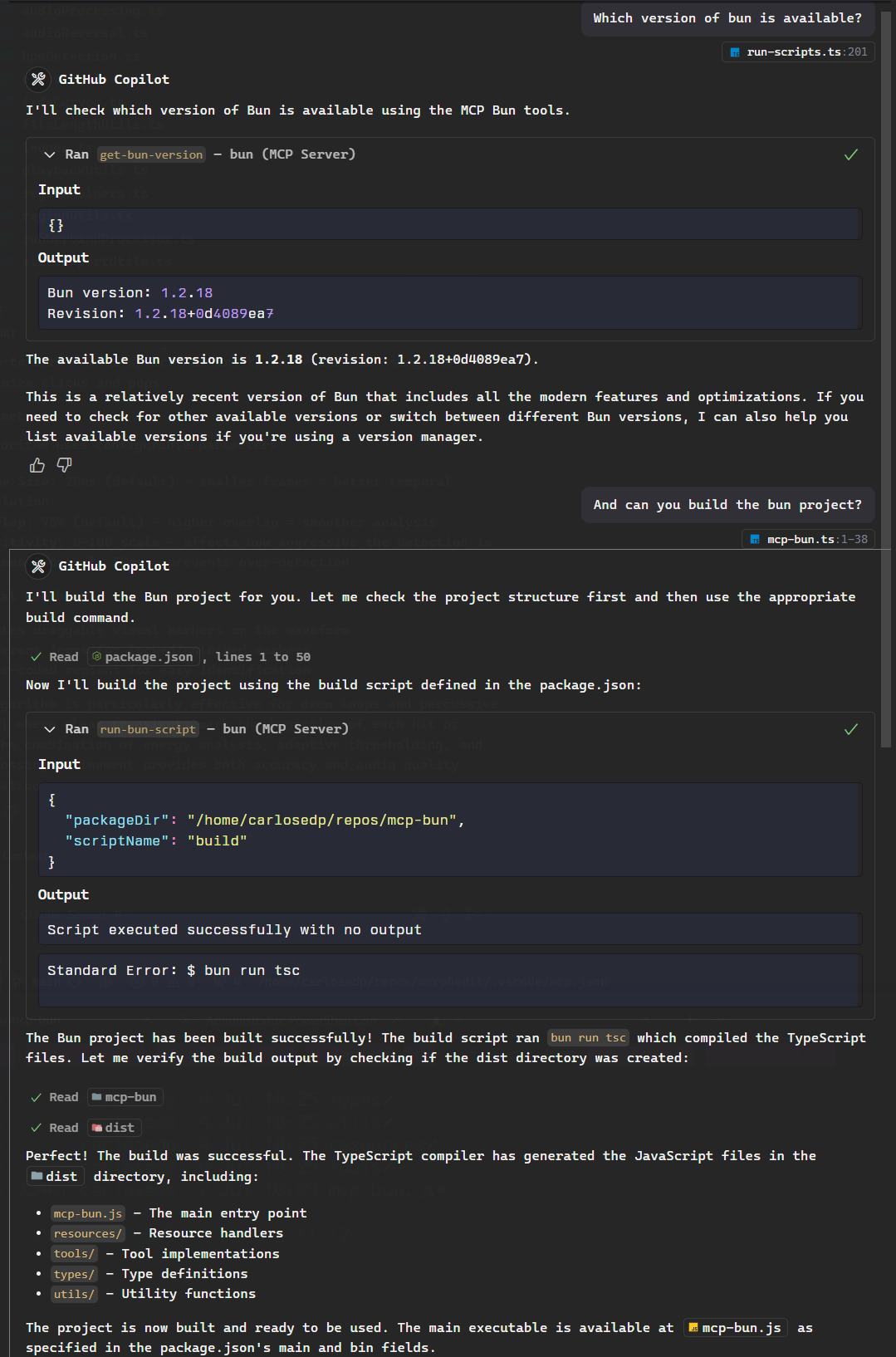The width and height of the screenshot is (896, 1357).
Task: Click the thumbs up feedback icon
Action: coord(37,465)
